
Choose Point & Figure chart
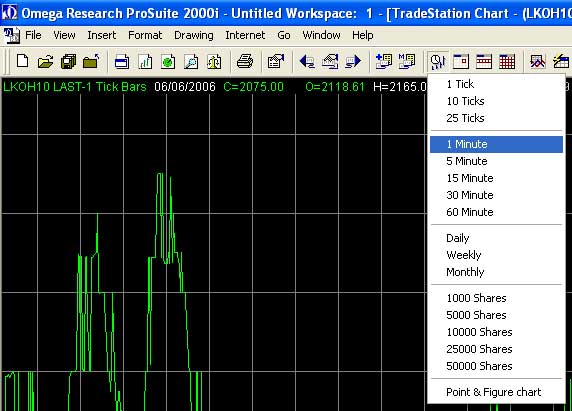pos(496,392)
